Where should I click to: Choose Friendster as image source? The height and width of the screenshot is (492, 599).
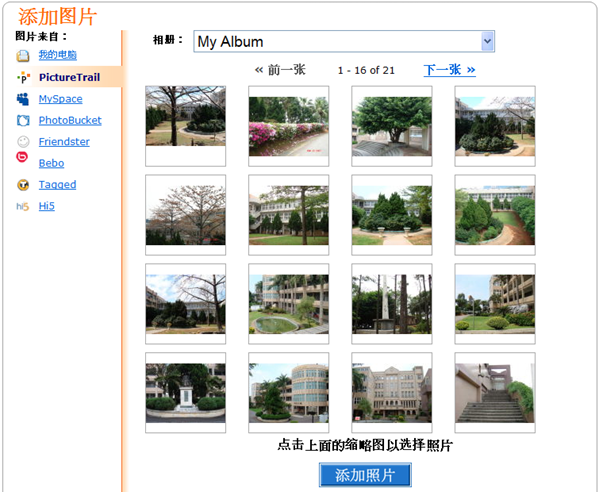point(64,142)
